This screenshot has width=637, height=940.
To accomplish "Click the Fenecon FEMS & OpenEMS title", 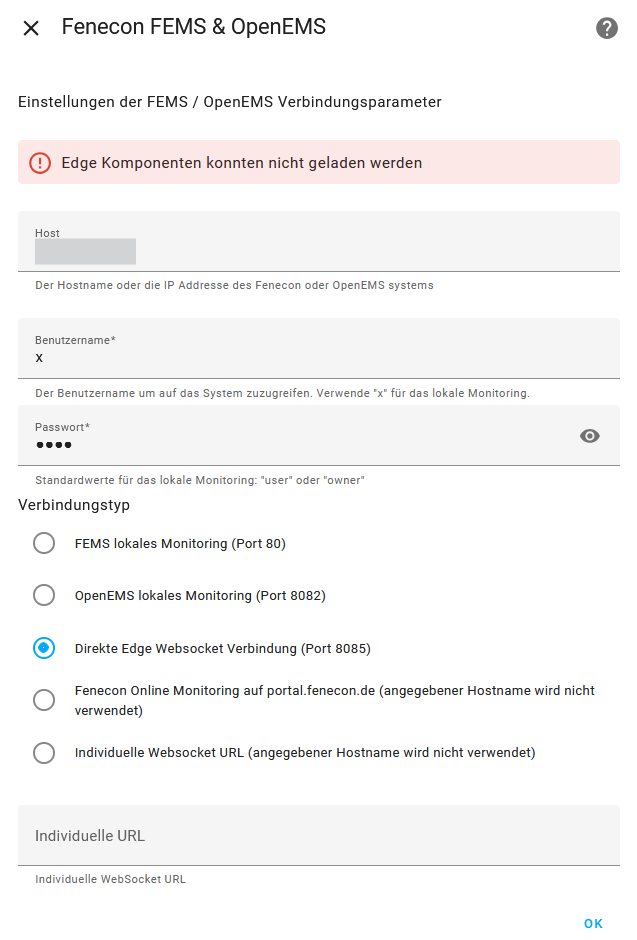I will tap(194, 27).
